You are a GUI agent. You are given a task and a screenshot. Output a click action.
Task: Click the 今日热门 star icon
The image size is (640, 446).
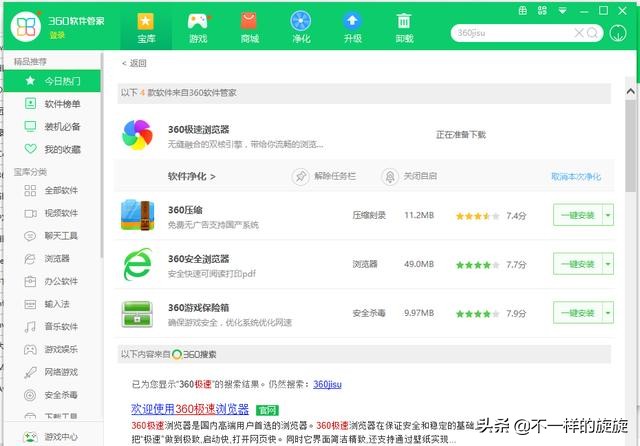coord(30,80)
